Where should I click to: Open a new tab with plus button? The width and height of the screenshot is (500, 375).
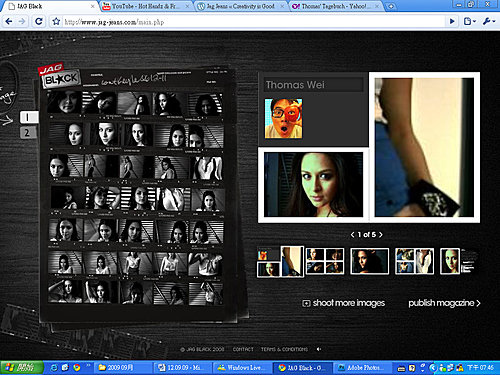pyautogui.click(x=391, y=6)
